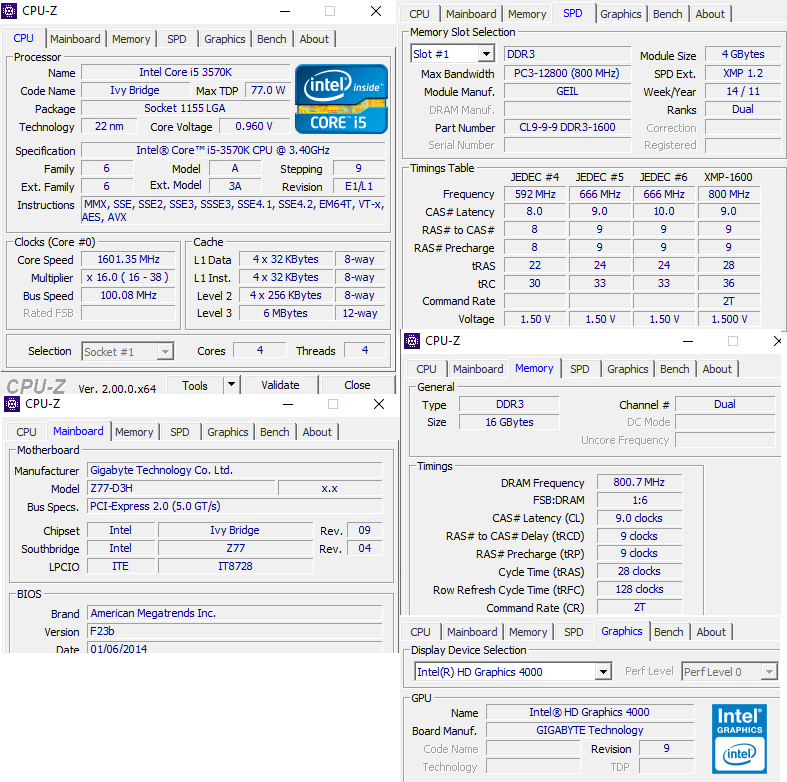Select the Graphics tab in the Memory window

[627, 369]
